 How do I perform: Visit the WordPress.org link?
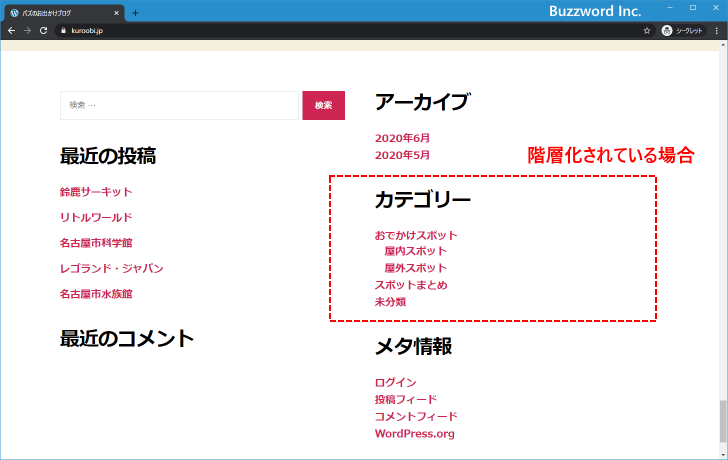(414, 434)
